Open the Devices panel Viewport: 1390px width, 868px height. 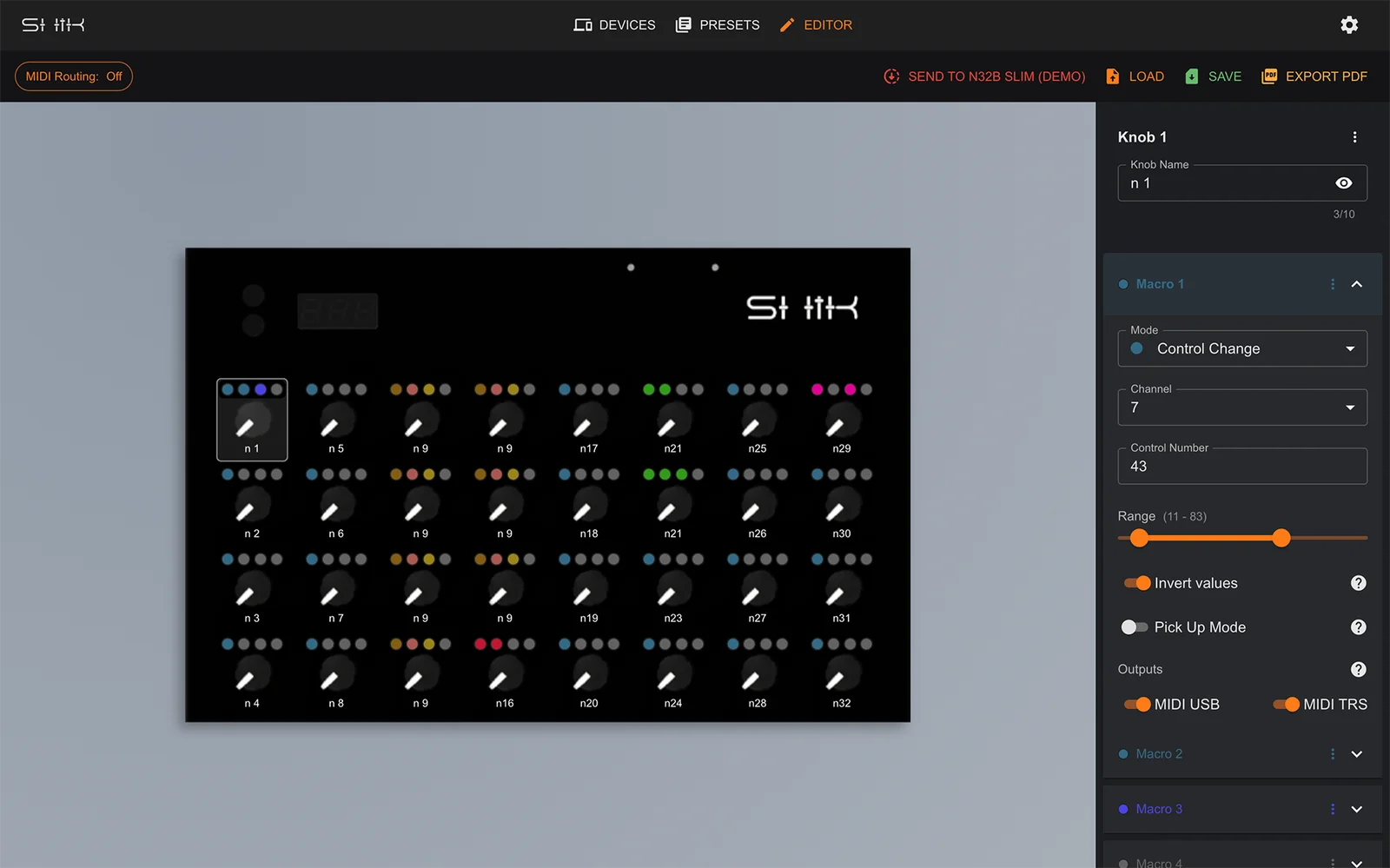[x=583, y=25]
